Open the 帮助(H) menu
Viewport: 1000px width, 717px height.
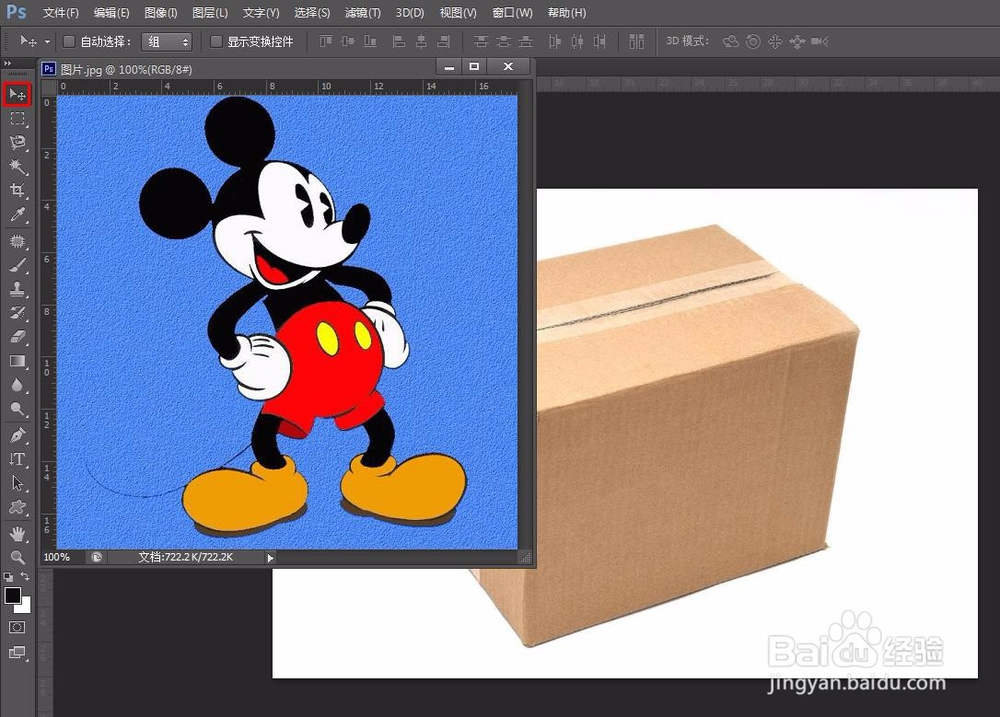click(566, 13)
